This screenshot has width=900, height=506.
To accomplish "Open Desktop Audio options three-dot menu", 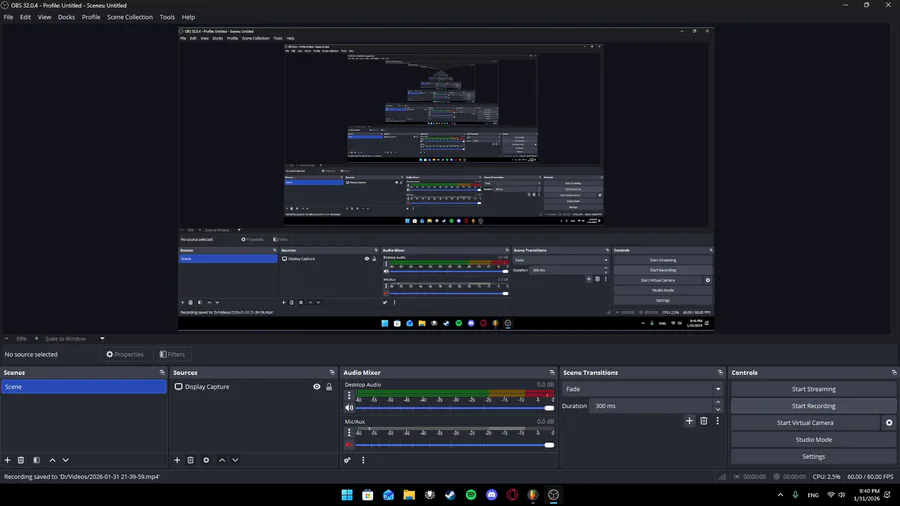I will click(x=349, y=396).
